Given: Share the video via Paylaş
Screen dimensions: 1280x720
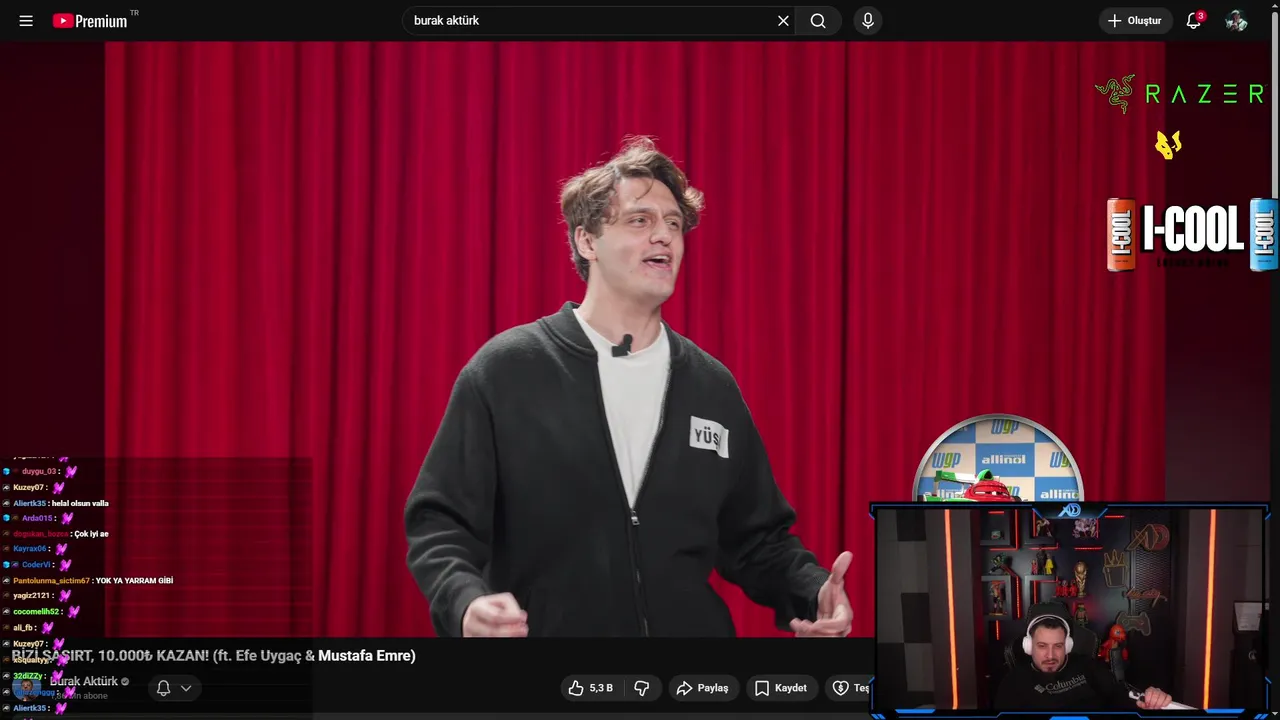Looking at the screenshot, I should [x=702, y=688].
